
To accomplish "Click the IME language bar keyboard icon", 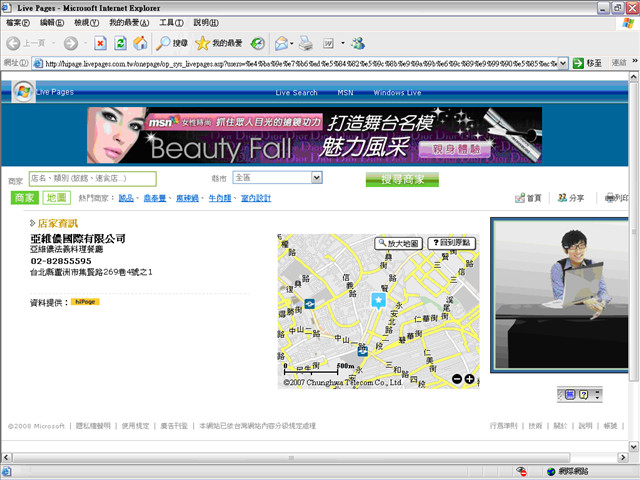I will pyautogui.click(x=570, y=394).
